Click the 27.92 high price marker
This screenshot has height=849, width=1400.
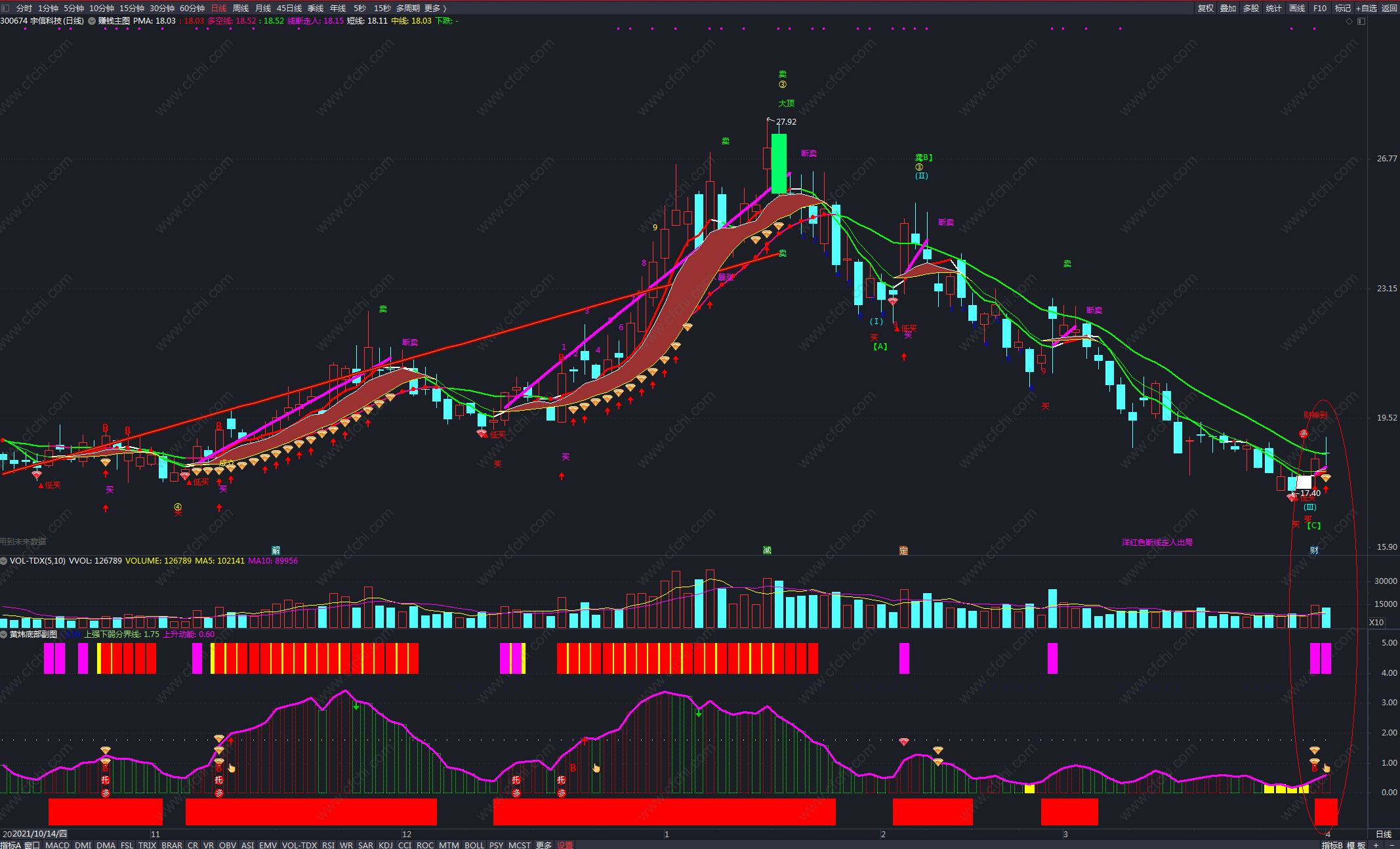[786, 122]
